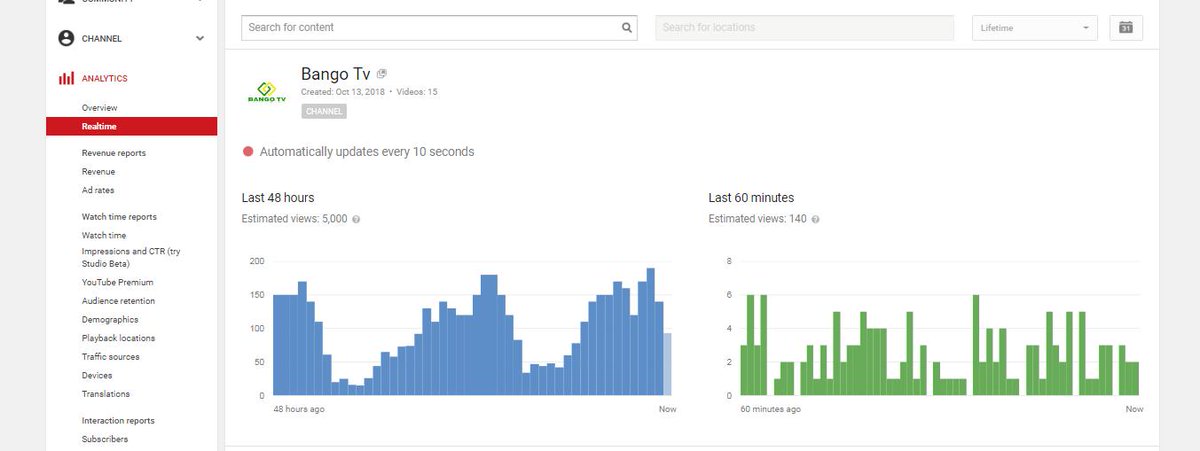Open the Lifetime date range dropdown
This screenshot has width=1200, height=451.
[1034, 28]
